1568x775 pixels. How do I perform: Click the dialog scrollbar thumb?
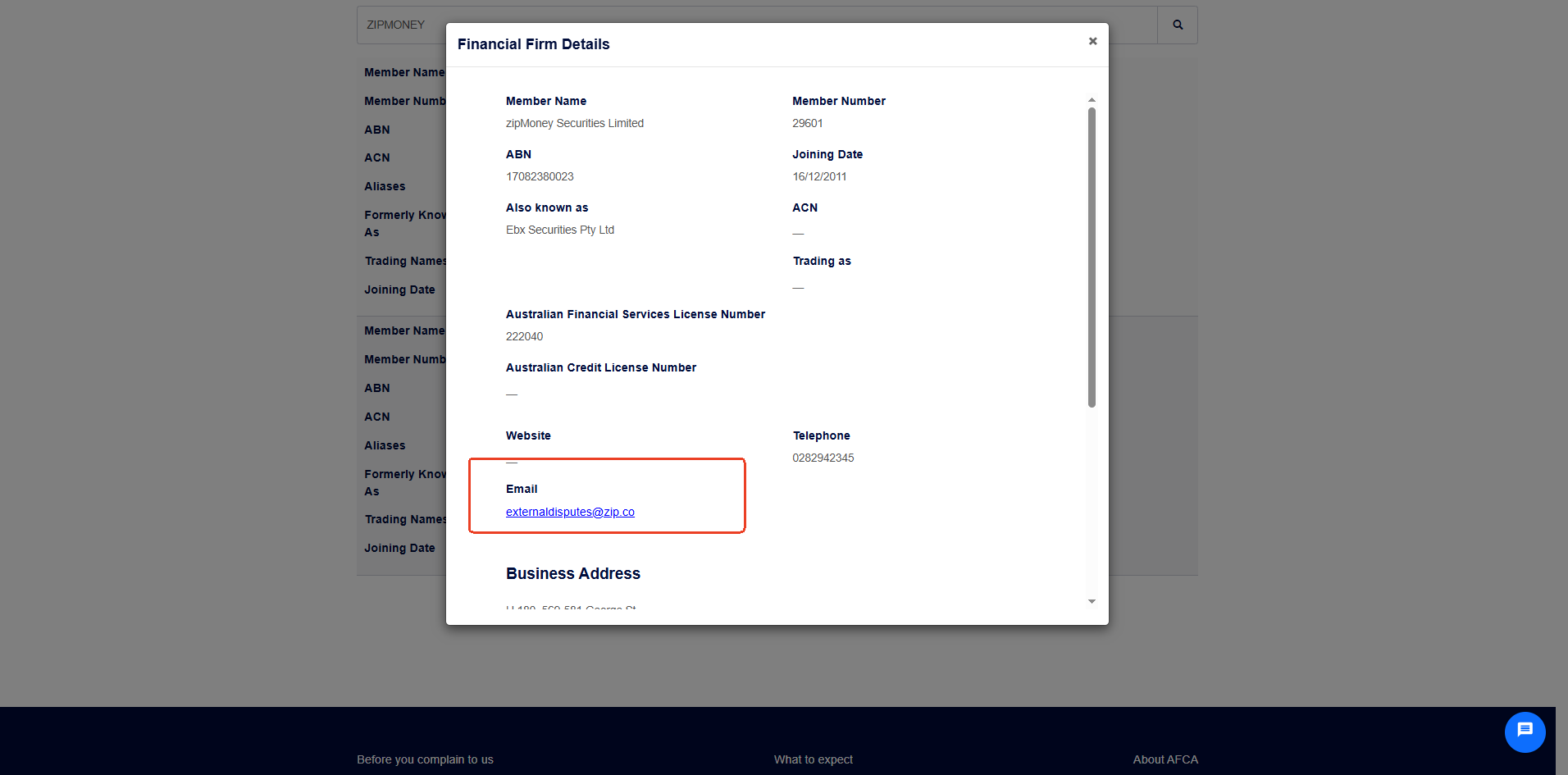pyautogui.click(x=1092, y=257)
